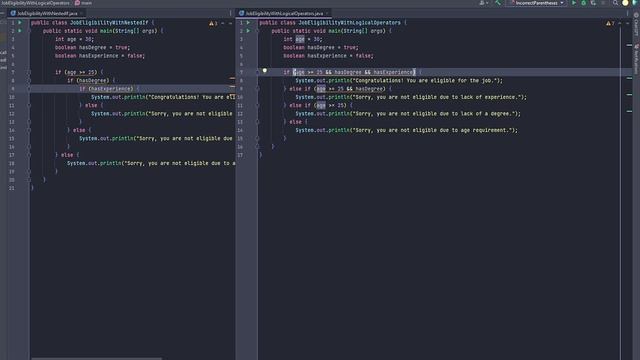Image resolution: width=640 pixels, height=360 pixels.
Task: Open the IncorrectParentheses run configuration dropdown
Action: click(536, 3)
